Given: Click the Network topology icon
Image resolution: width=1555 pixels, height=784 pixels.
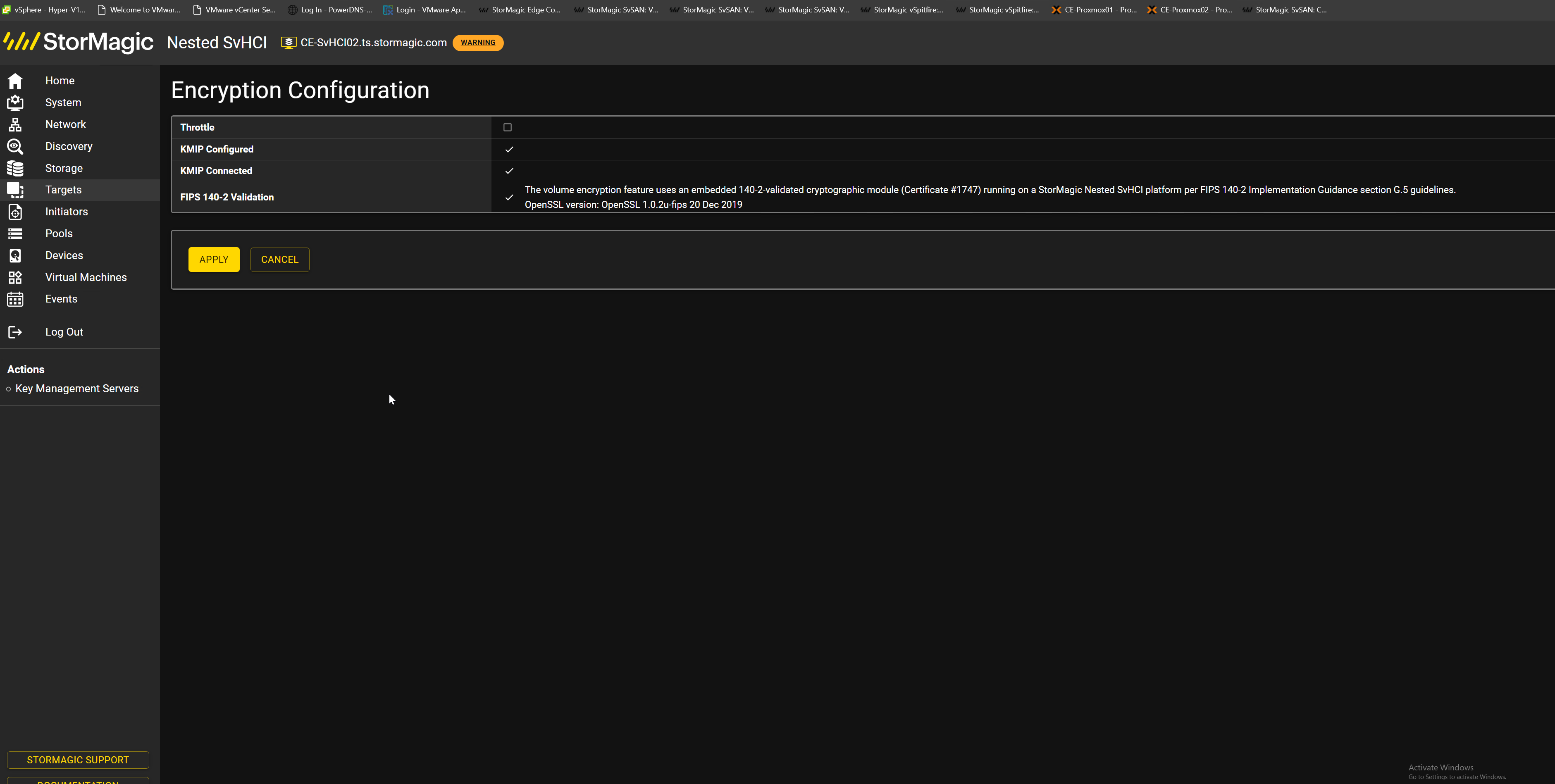Looking at the screenshot, I should [15, 124].
